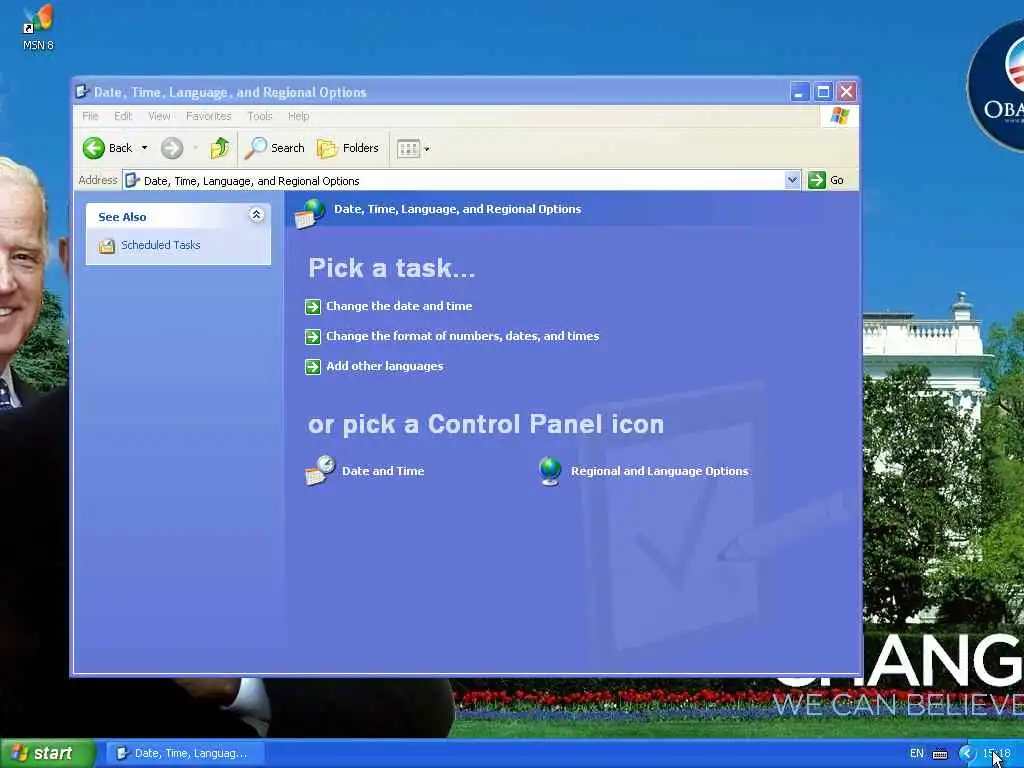
Task: Click the EN language indicator
Action: coord(917,753)
